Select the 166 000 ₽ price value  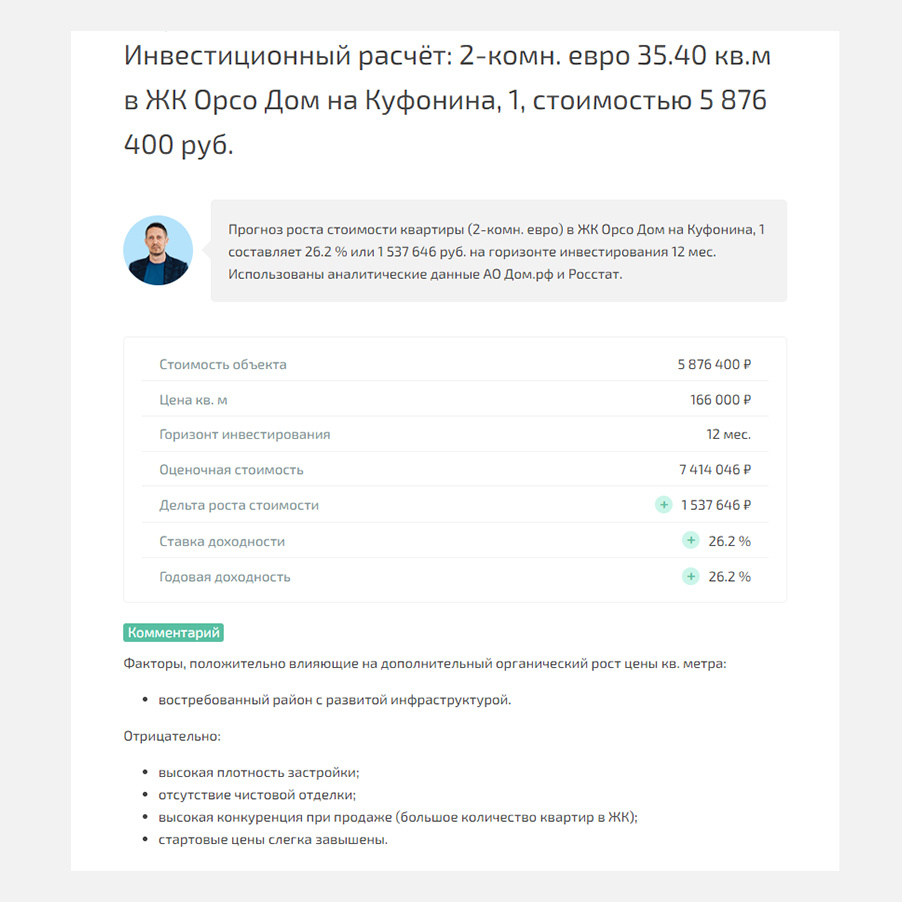point(720,400)
